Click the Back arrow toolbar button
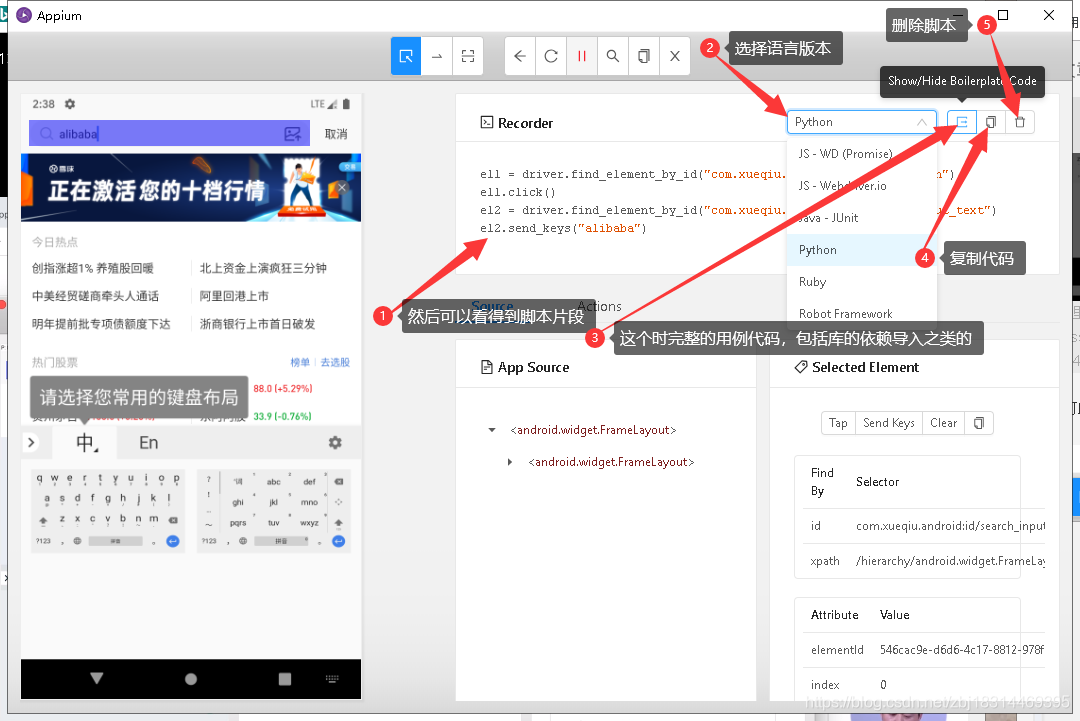The image size is (1080, 721). pyautogui.click(x=520, y=56)
